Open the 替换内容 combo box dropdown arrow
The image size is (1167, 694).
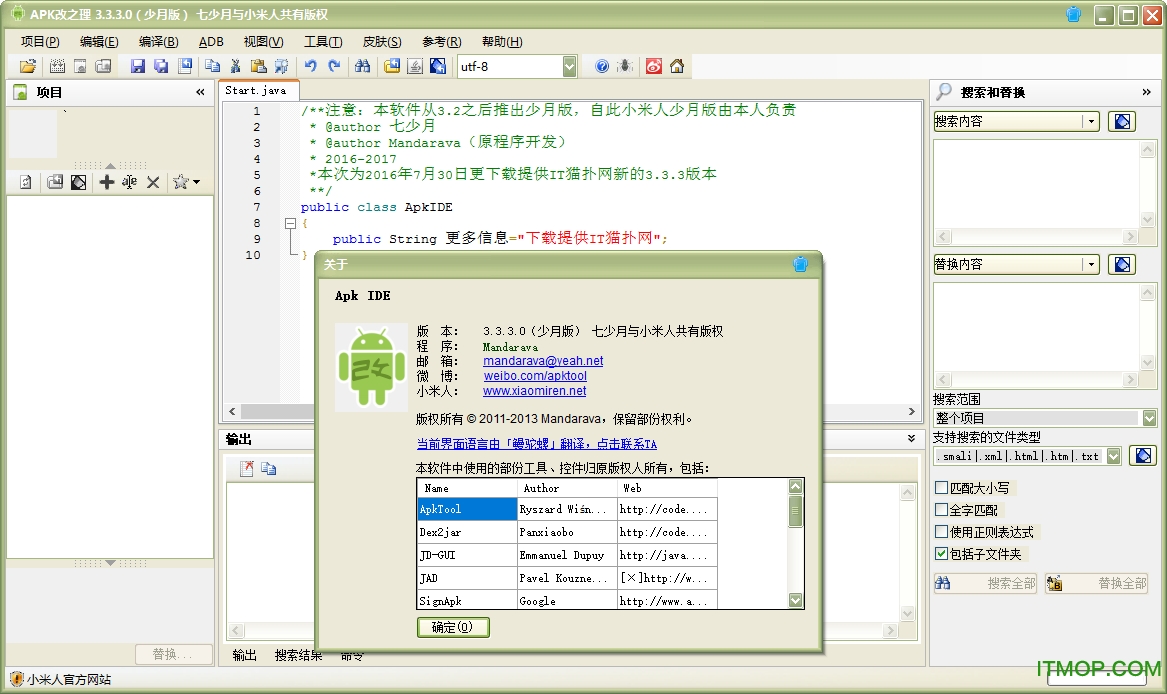1091,264
